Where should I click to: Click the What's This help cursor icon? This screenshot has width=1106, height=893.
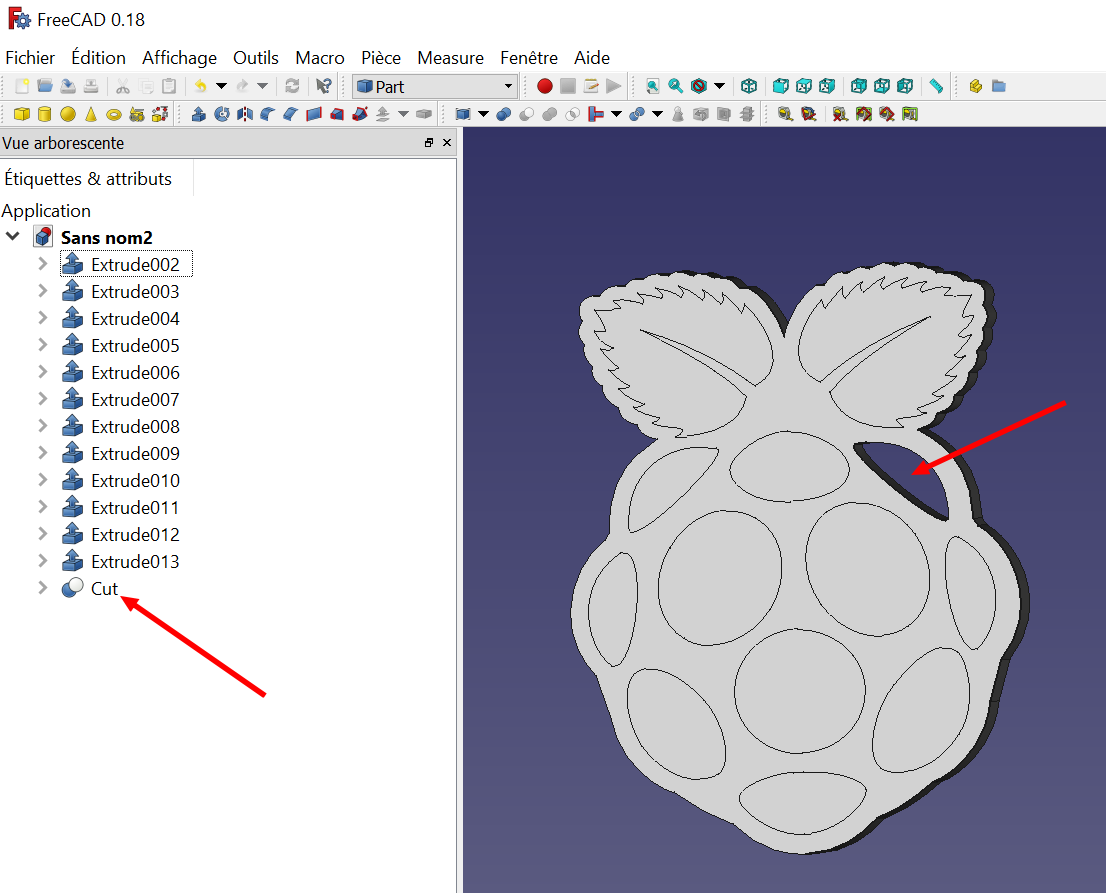point(323,86)
